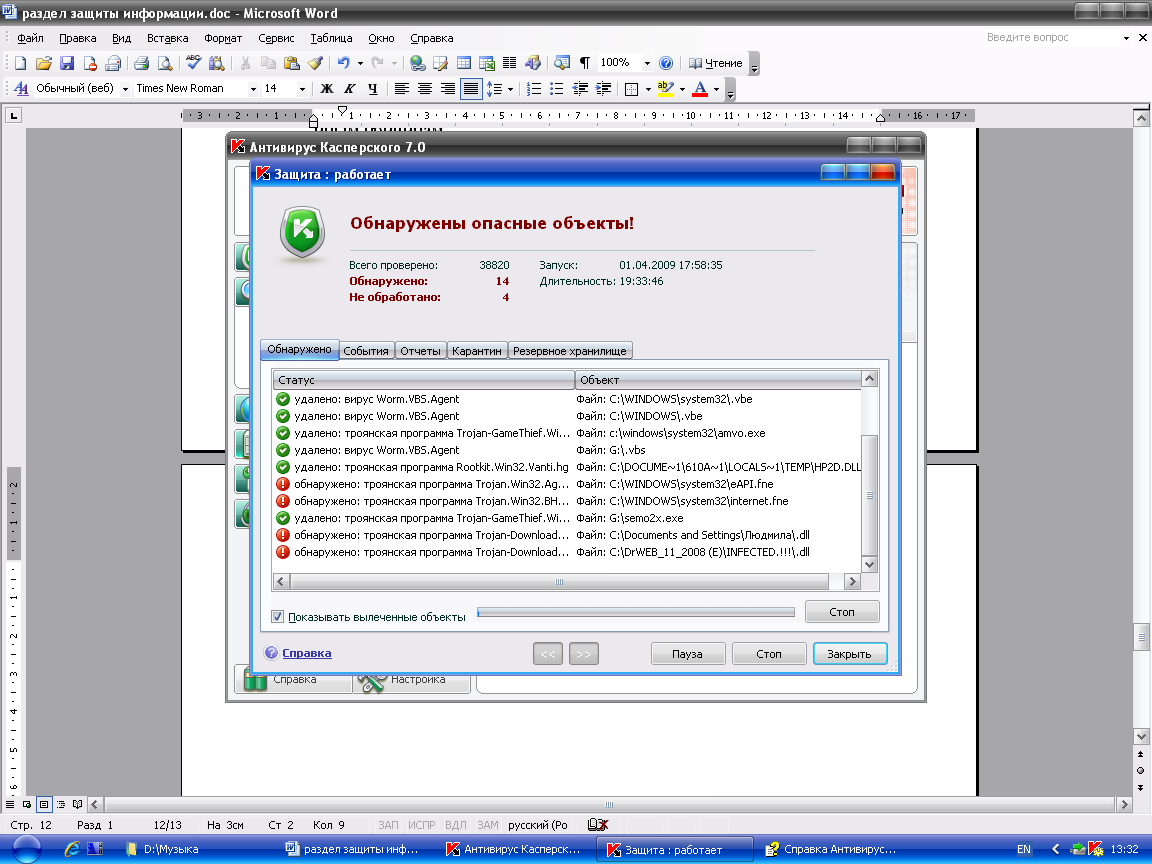This screenshot has height=864, width=1152.
Task: Insert bulleted list
Action: 557,89
